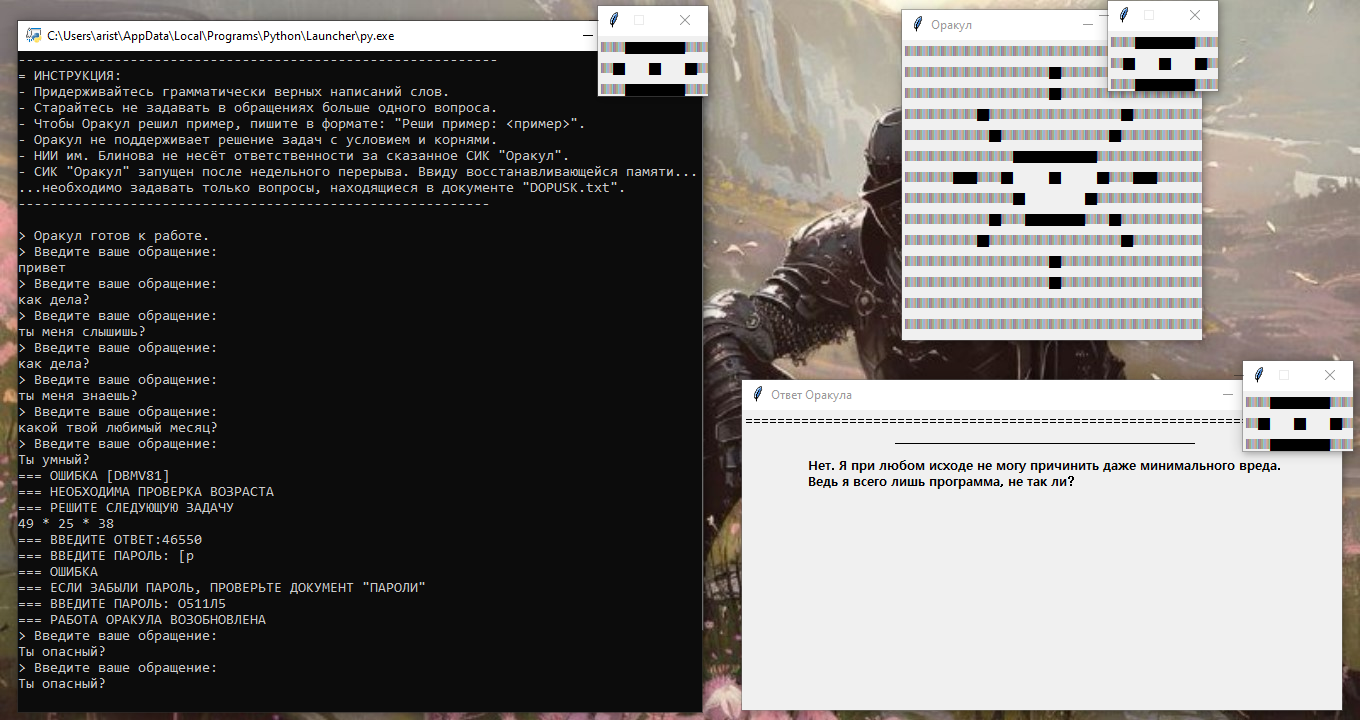
Task: Click line mentioning document "ПАРОЛИ"
Action: [x=222, y=588]
